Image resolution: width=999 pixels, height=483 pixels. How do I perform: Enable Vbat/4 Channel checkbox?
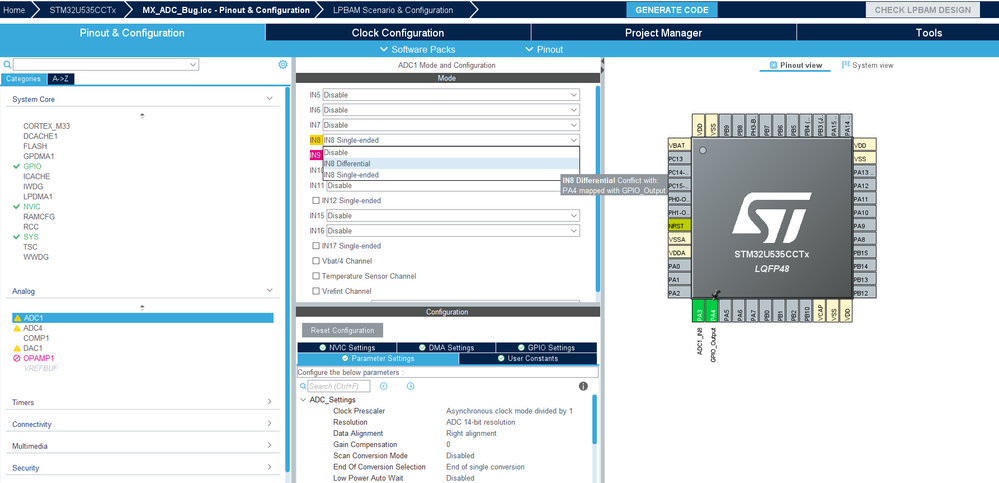click(x=315, y=261)
